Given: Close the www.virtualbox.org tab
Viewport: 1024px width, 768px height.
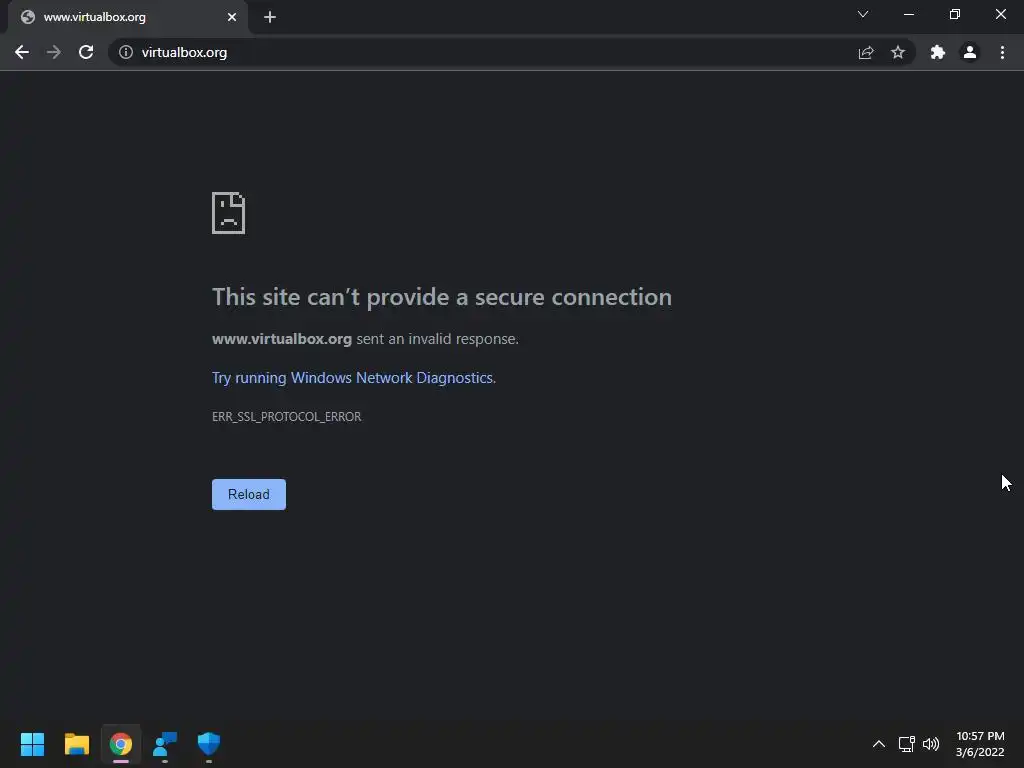Looking at the screenshot, I should pyautogui.click(x=232, y=17).
